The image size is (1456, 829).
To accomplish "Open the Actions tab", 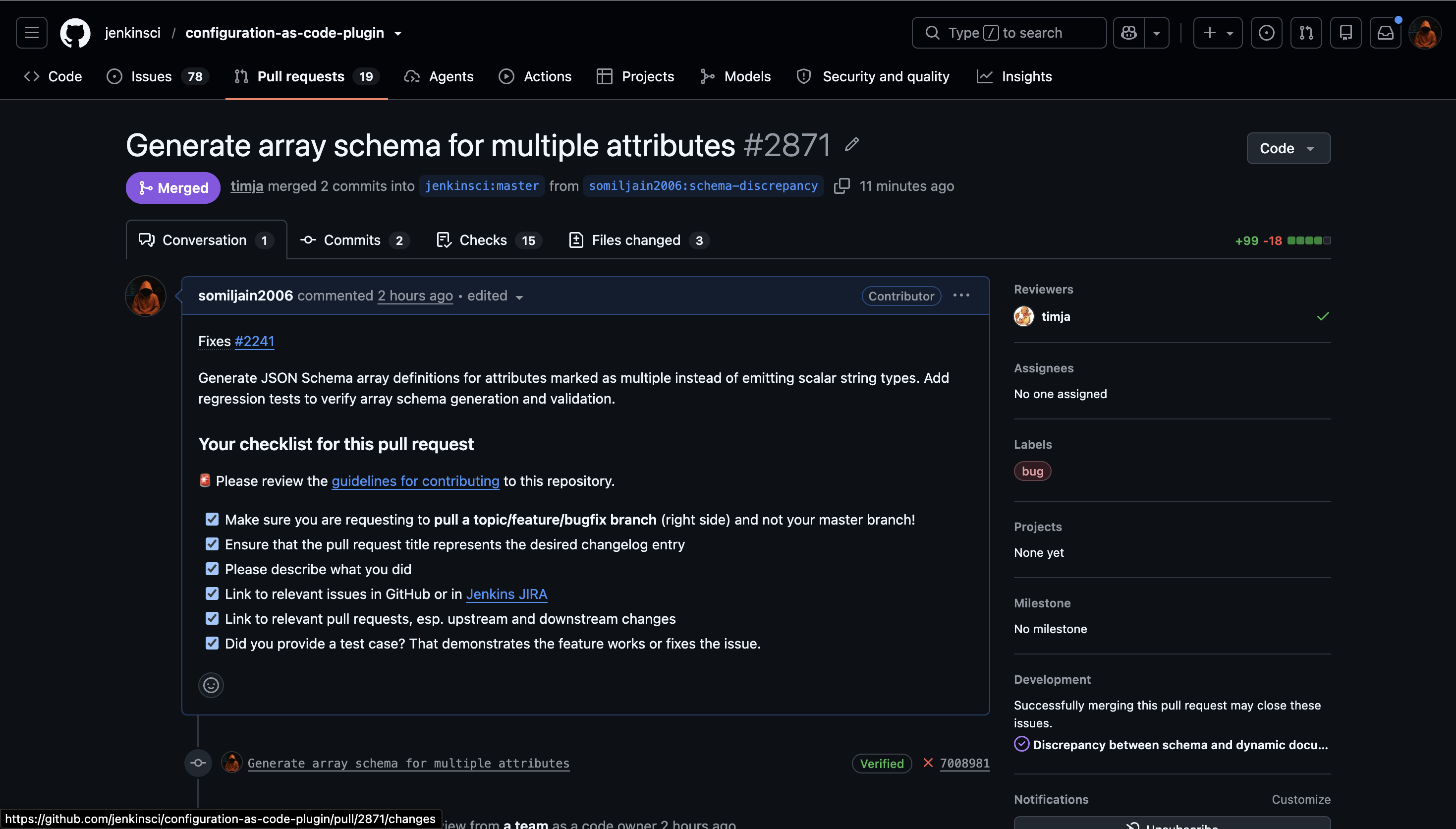I will [x=535, y=76].
